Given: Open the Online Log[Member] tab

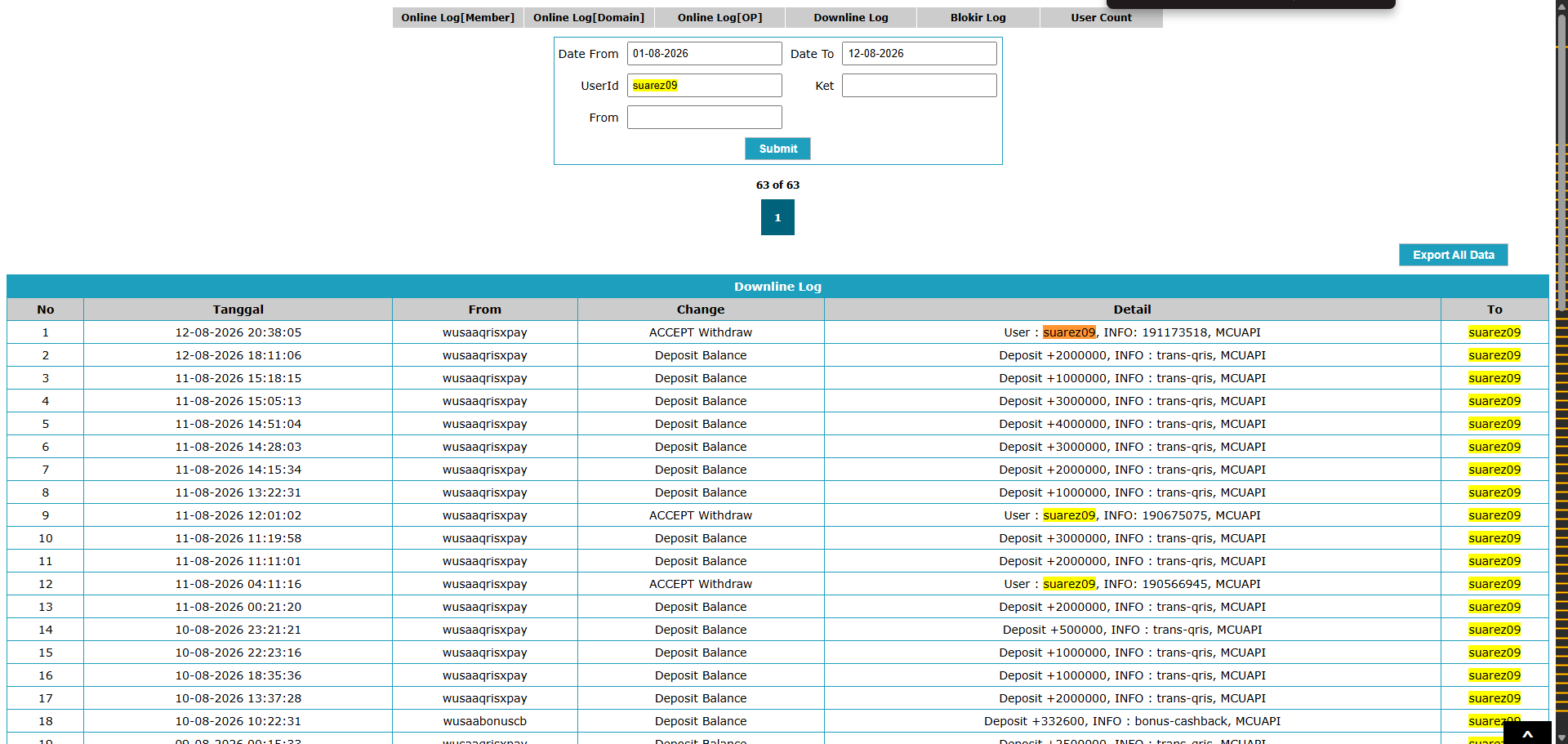Looking at the screenshot, I should tap(457, 18).
